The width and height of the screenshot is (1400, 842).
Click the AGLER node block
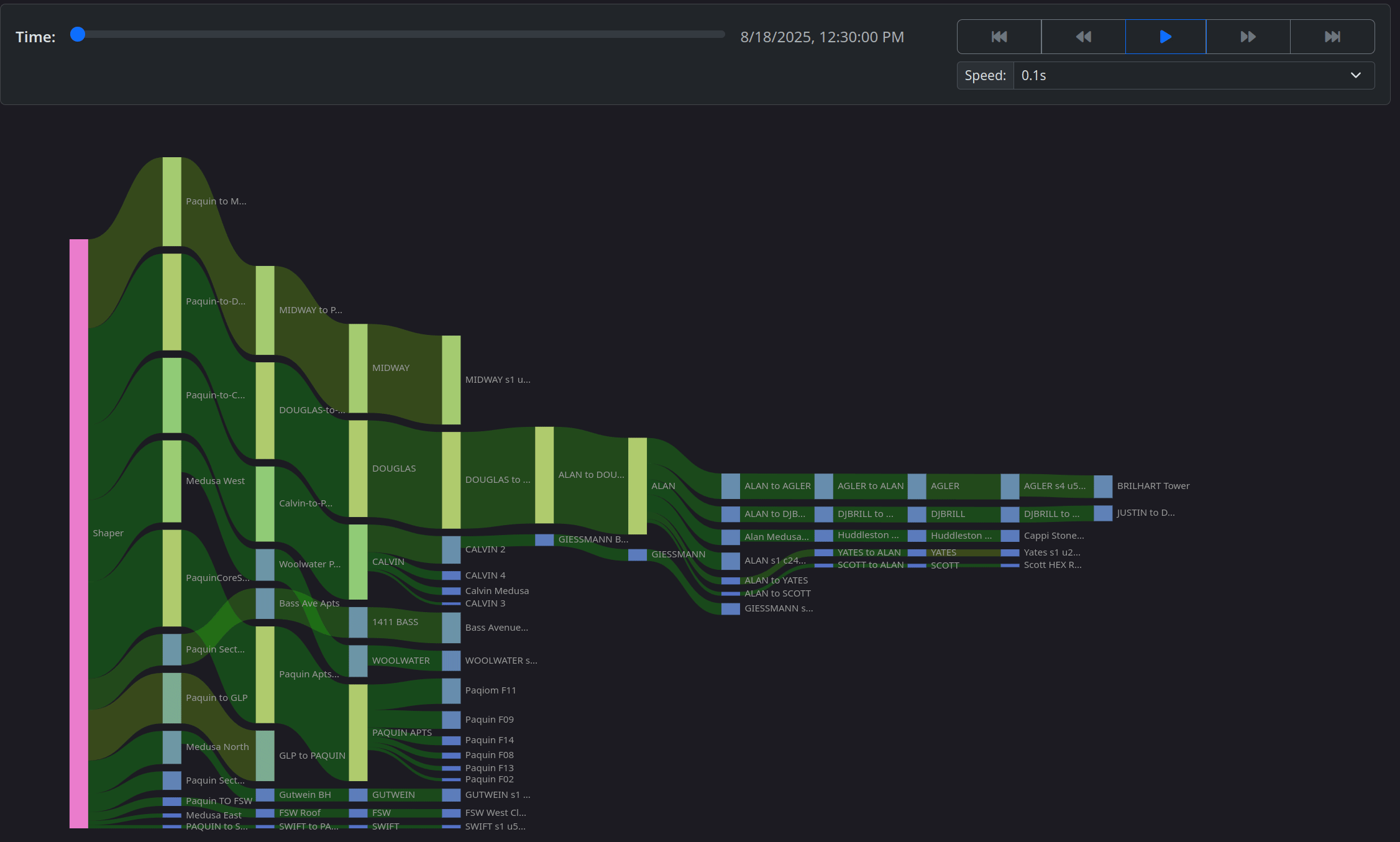pos(917,486)
